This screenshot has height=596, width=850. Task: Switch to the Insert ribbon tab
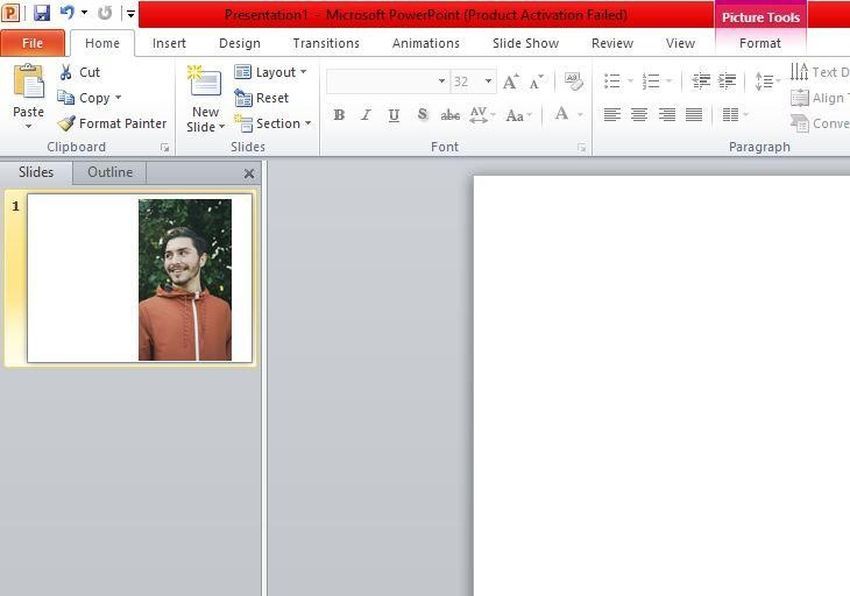[x=169, y=43]
